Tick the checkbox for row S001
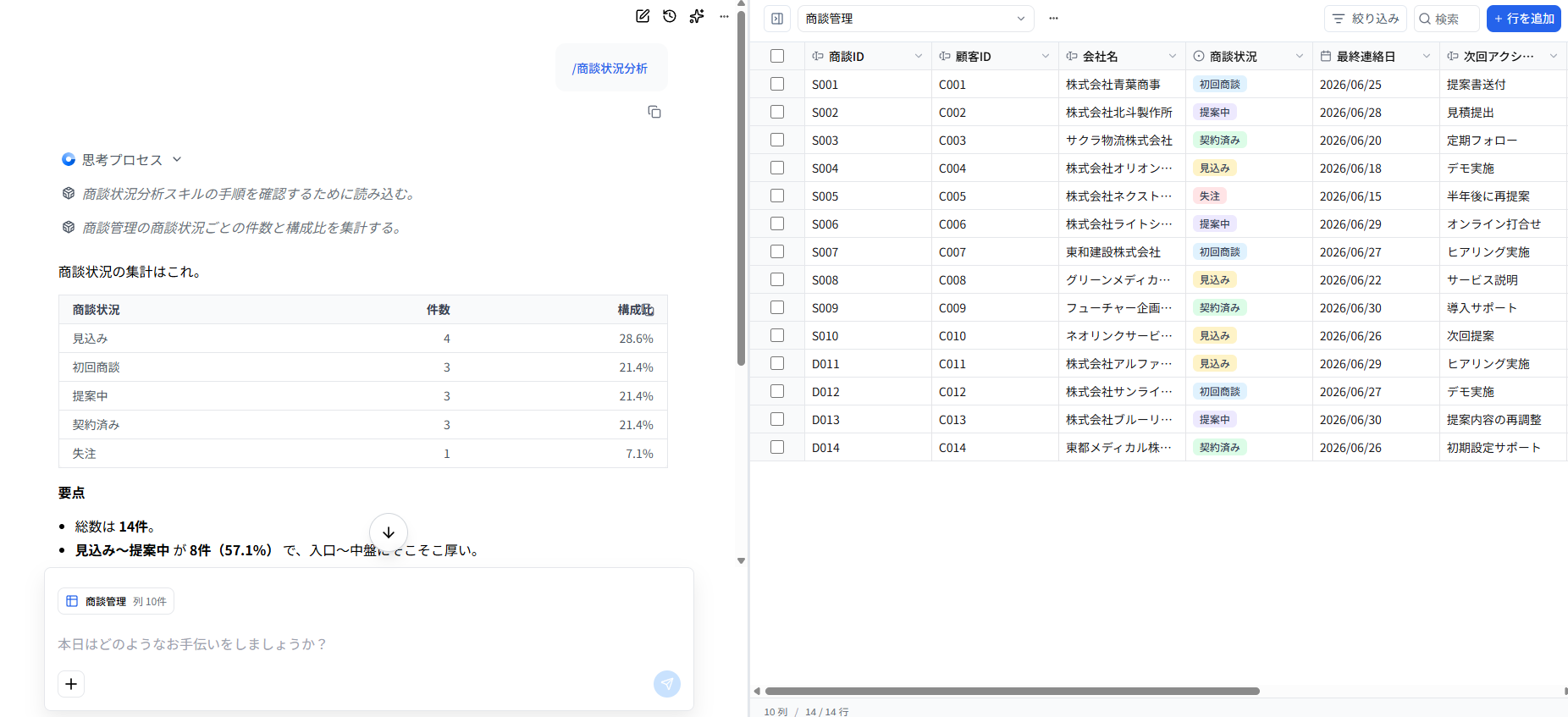 coord(777,84)
